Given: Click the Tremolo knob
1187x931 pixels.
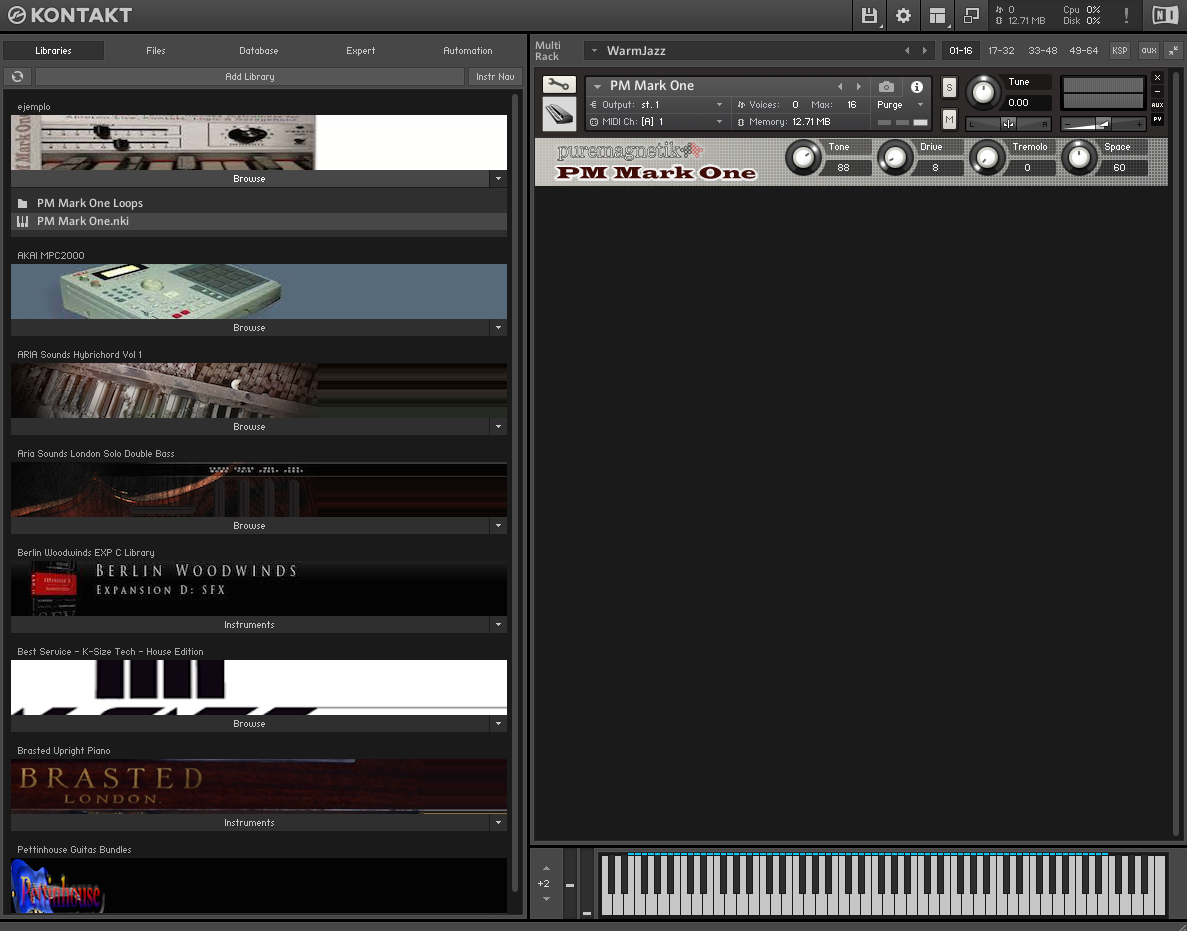Looking at the screenshot, I should [x=987, y=157].
